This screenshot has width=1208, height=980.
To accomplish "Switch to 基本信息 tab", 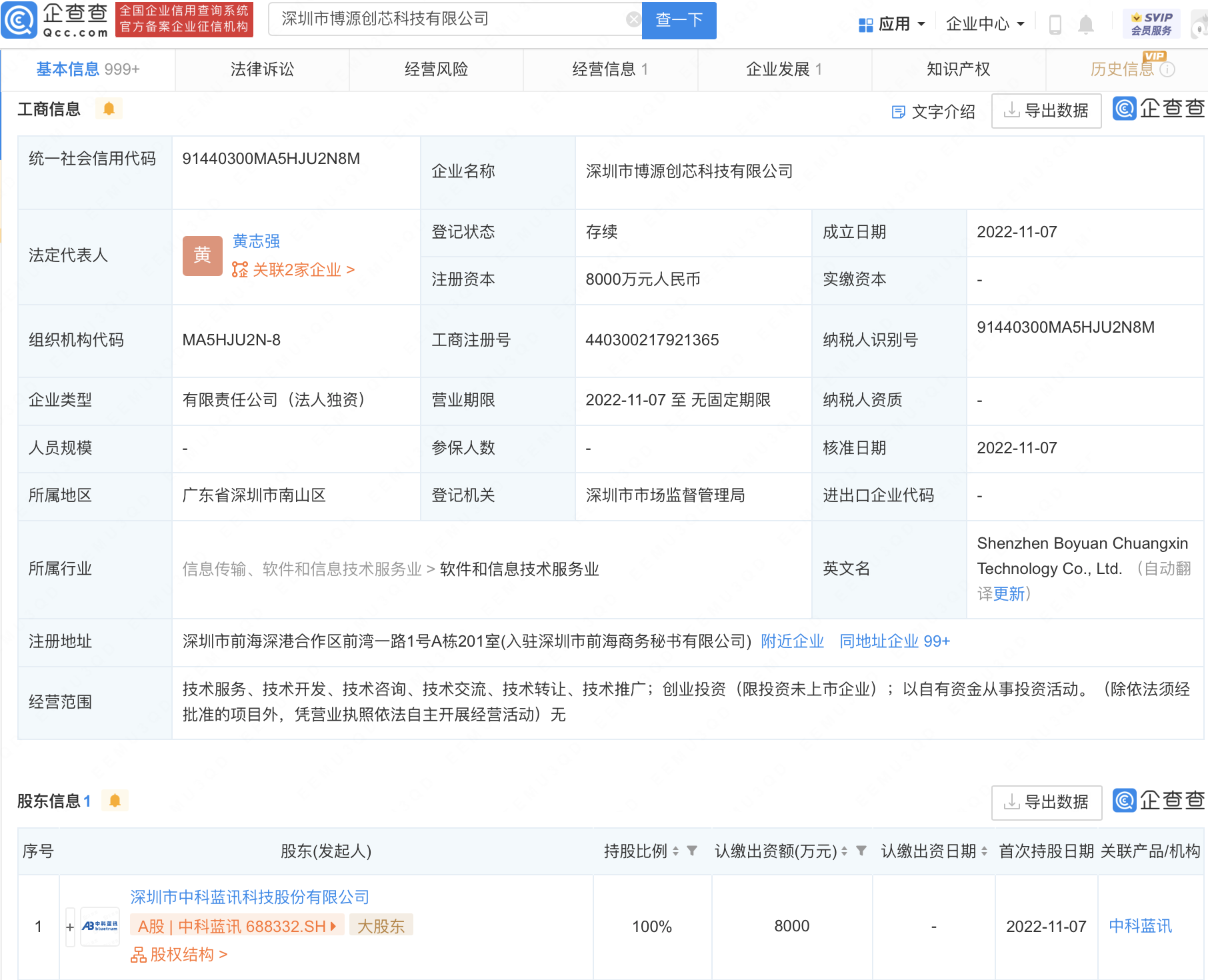I will 88,69.
